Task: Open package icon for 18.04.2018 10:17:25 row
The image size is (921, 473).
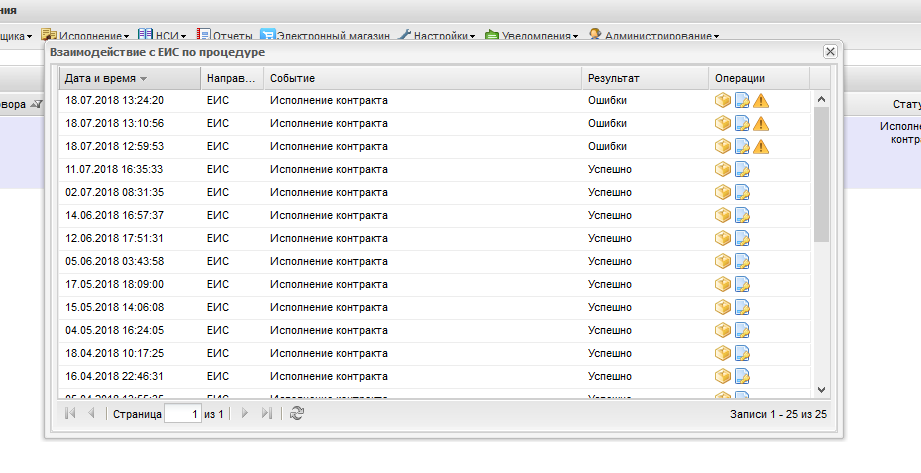Action: point(722,353)
